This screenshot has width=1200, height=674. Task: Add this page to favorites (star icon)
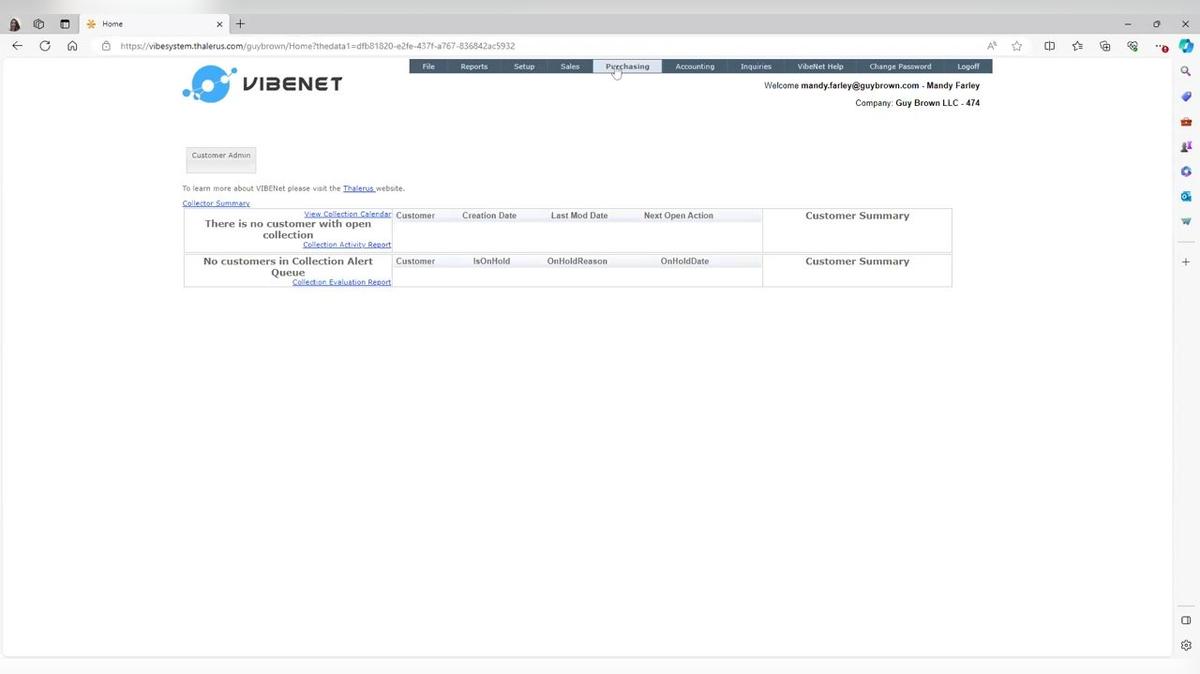[x=1017, y=46]
